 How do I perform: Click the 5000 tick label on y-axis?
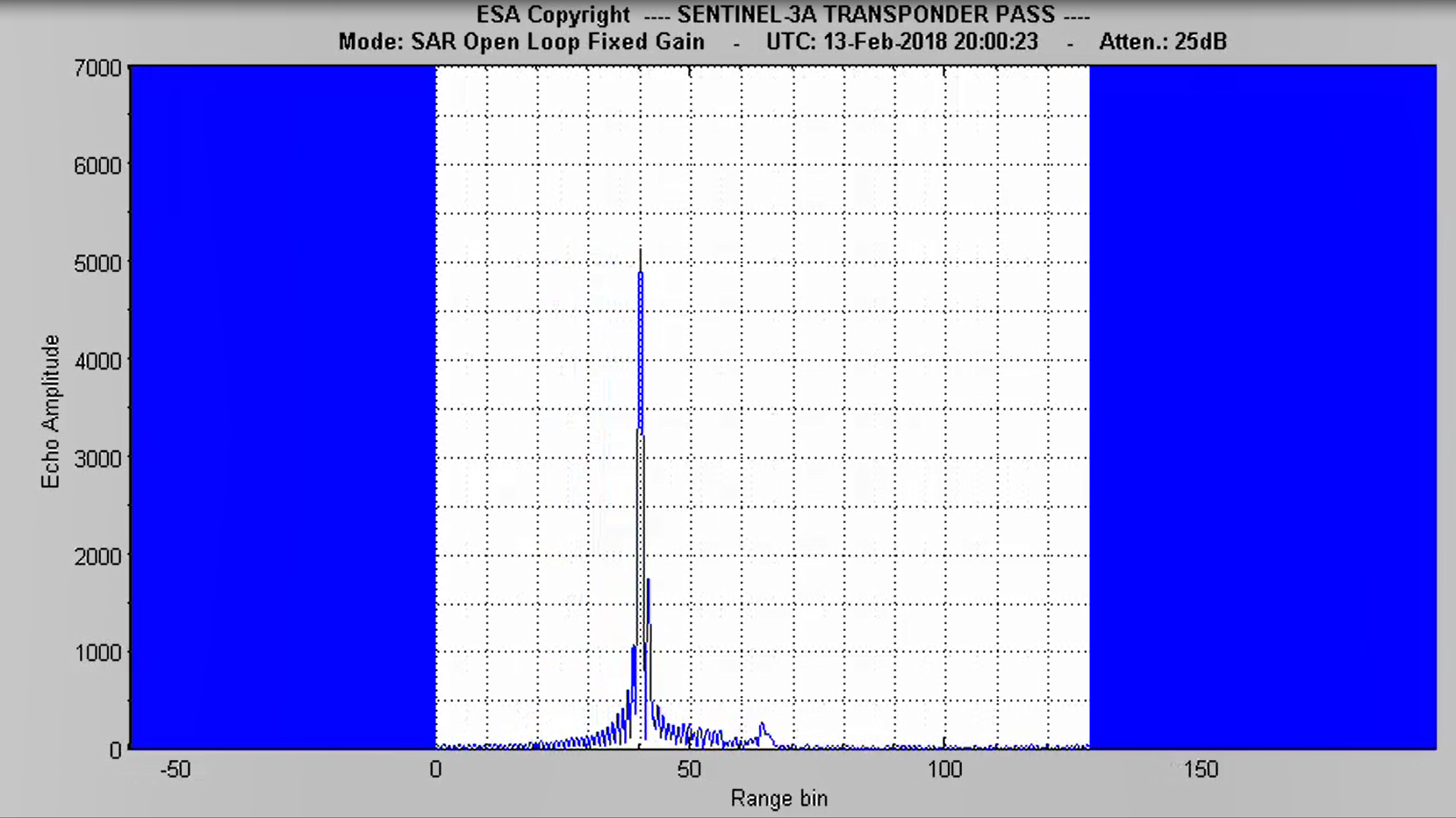pos(97,263)
